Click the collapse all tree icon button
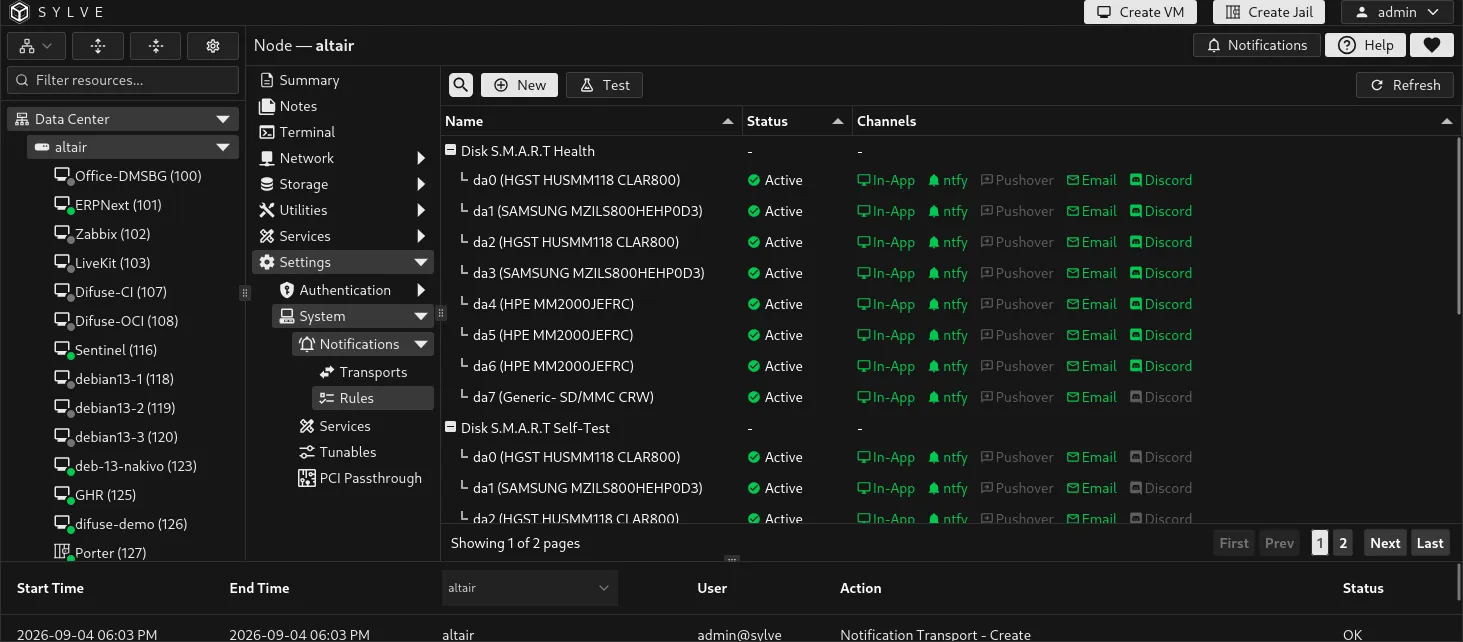The width and height of the screenshot is (1463, 642). tap(155, 46)
